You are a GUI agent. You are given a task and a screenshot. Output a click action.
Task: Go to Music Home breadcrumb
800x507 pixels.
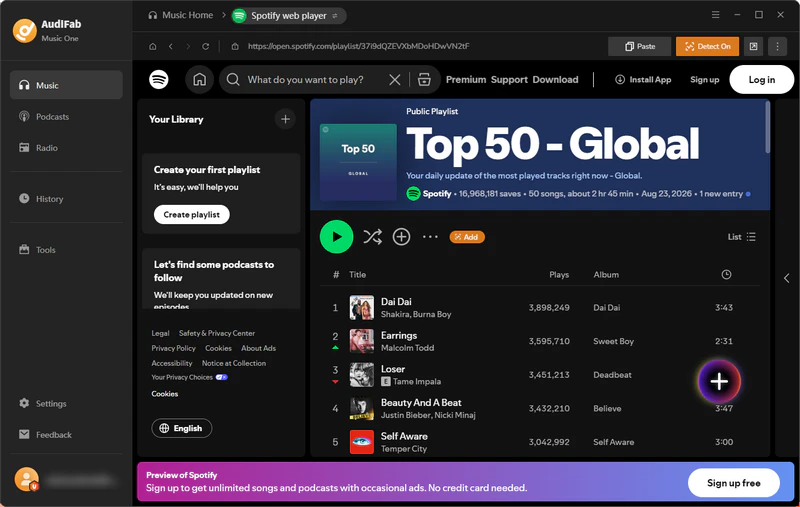(181, 15)
